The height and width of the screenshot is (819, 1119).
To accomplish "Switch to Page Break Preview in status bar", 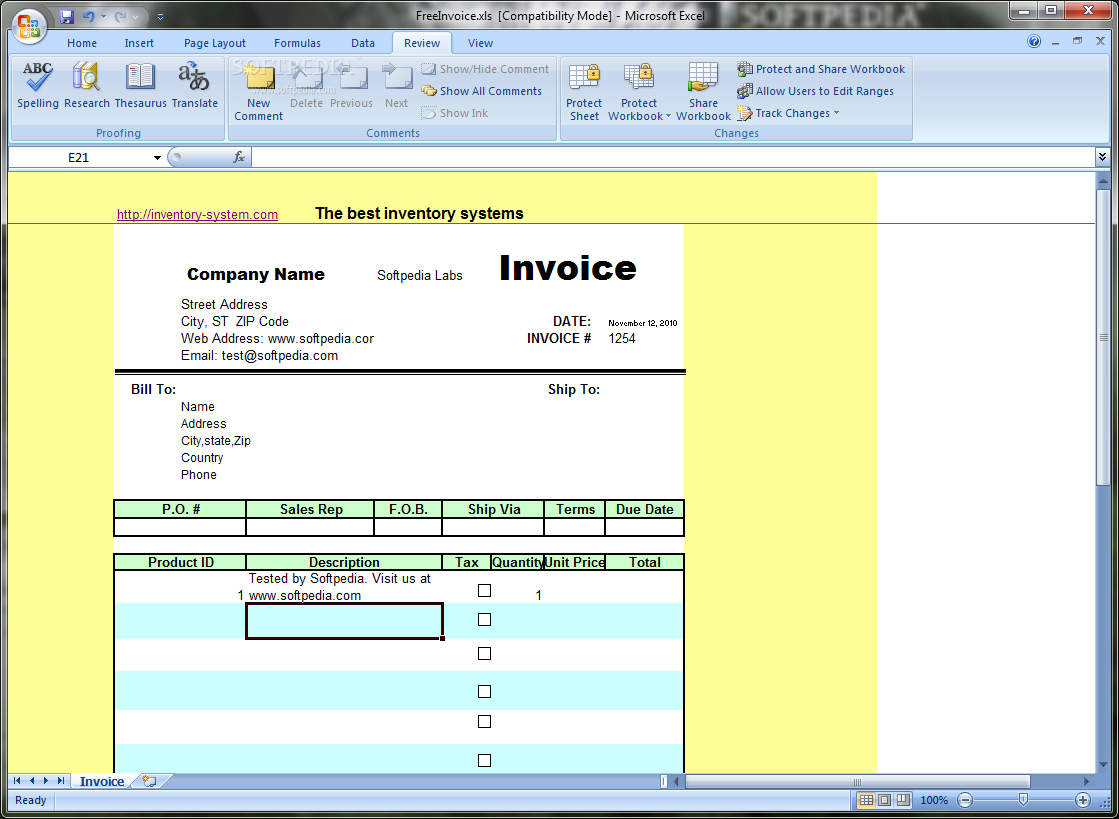I will (903, 800).
